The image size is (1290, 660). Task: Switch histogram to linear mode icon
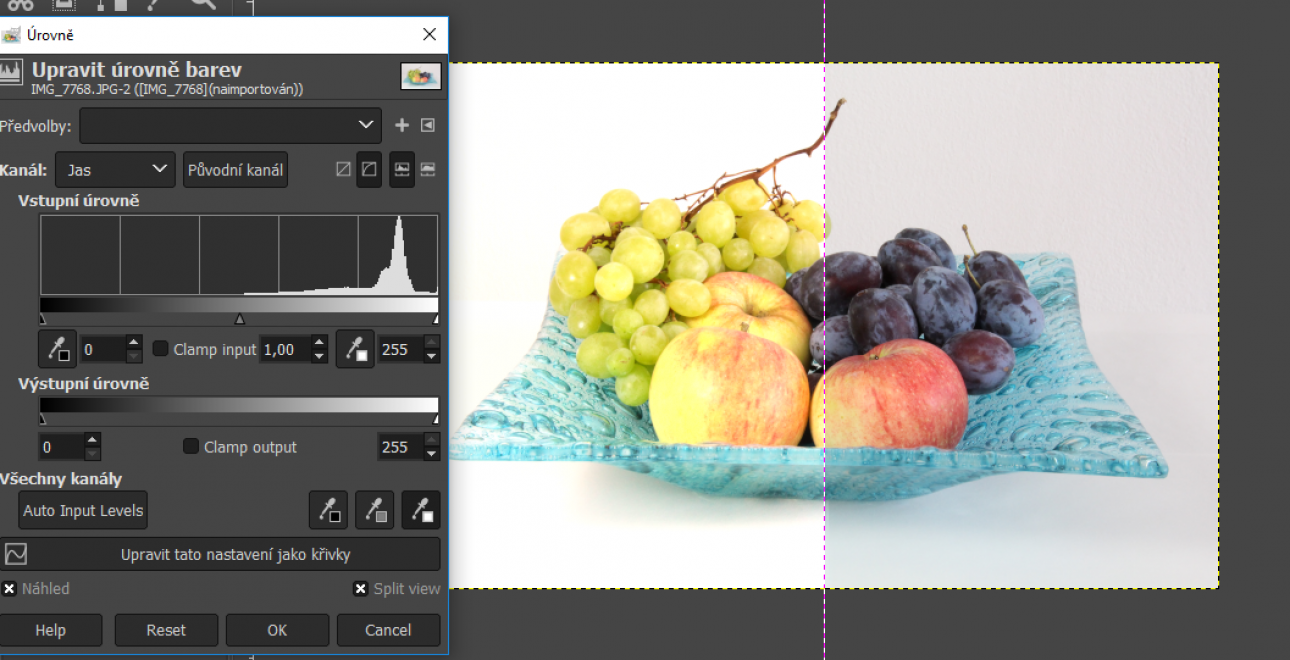point(343,170)
